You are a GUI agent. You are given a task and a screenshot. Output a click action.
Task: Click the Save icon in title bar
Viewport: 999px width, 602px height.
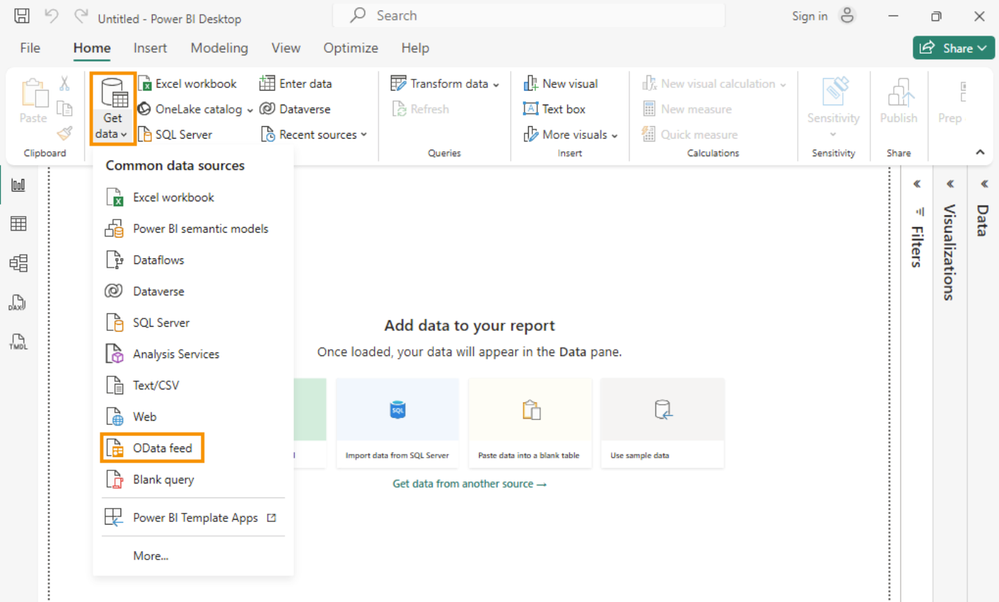point(22,17)
